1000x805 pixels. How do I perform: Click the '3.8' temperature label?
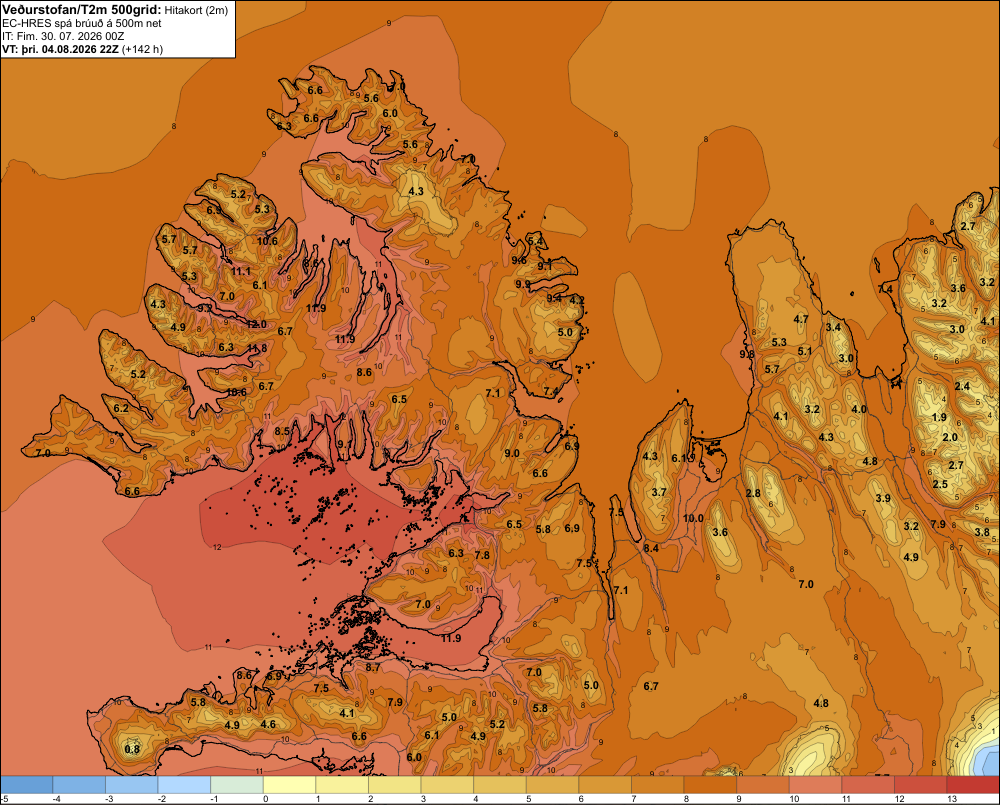point(982,532)
